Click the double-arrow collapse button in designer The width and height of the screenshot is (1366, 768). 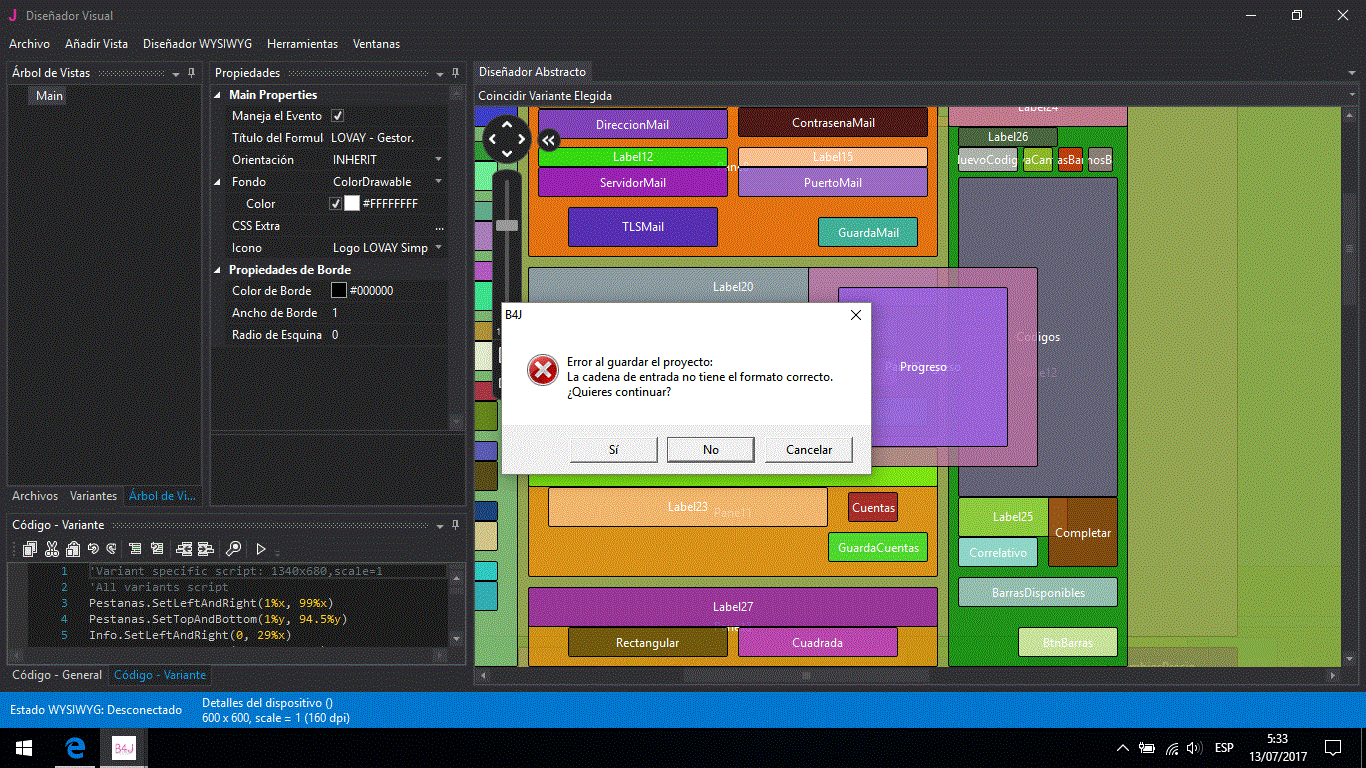[x=548, y=140]
